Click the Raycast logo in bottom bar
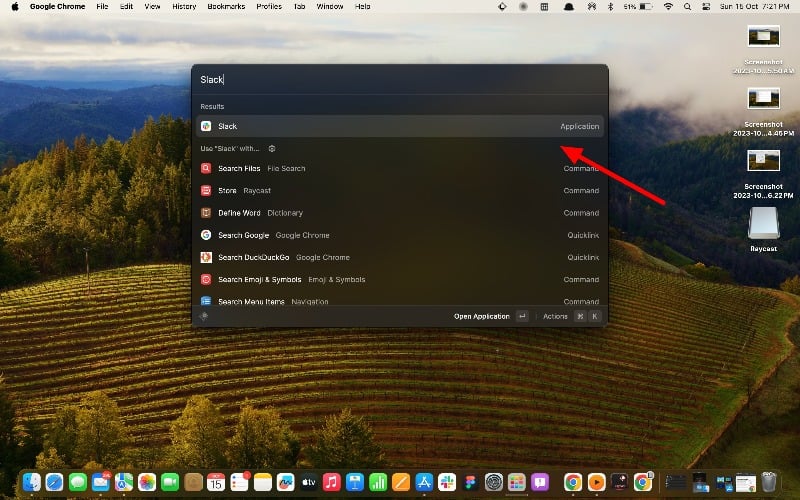800x500 pixels. pos(204,316)
